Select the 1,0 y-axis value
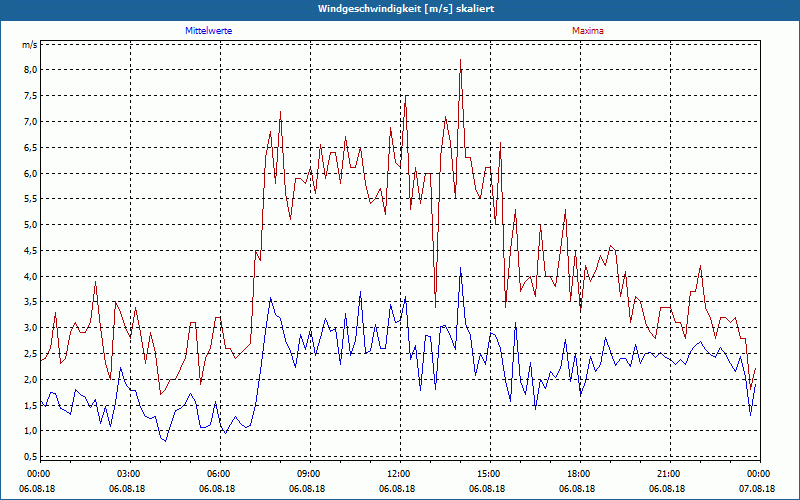This screenshot has height=500, width=800. click(x=32, y=431)
